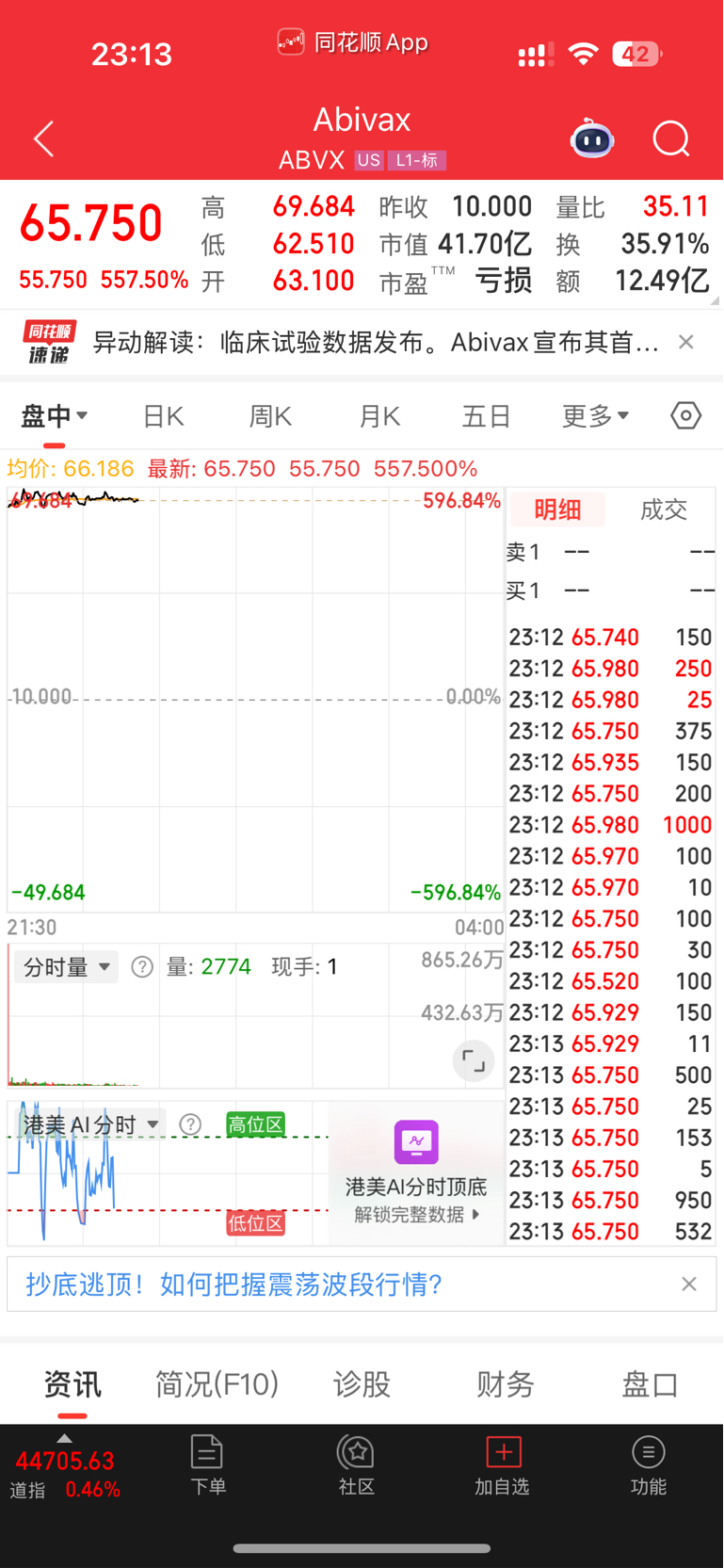The height and width of the screenshot is (1568, 724).
Task: Tap trade row 65.980 volume 1000
Action: [x=610, y=825]
